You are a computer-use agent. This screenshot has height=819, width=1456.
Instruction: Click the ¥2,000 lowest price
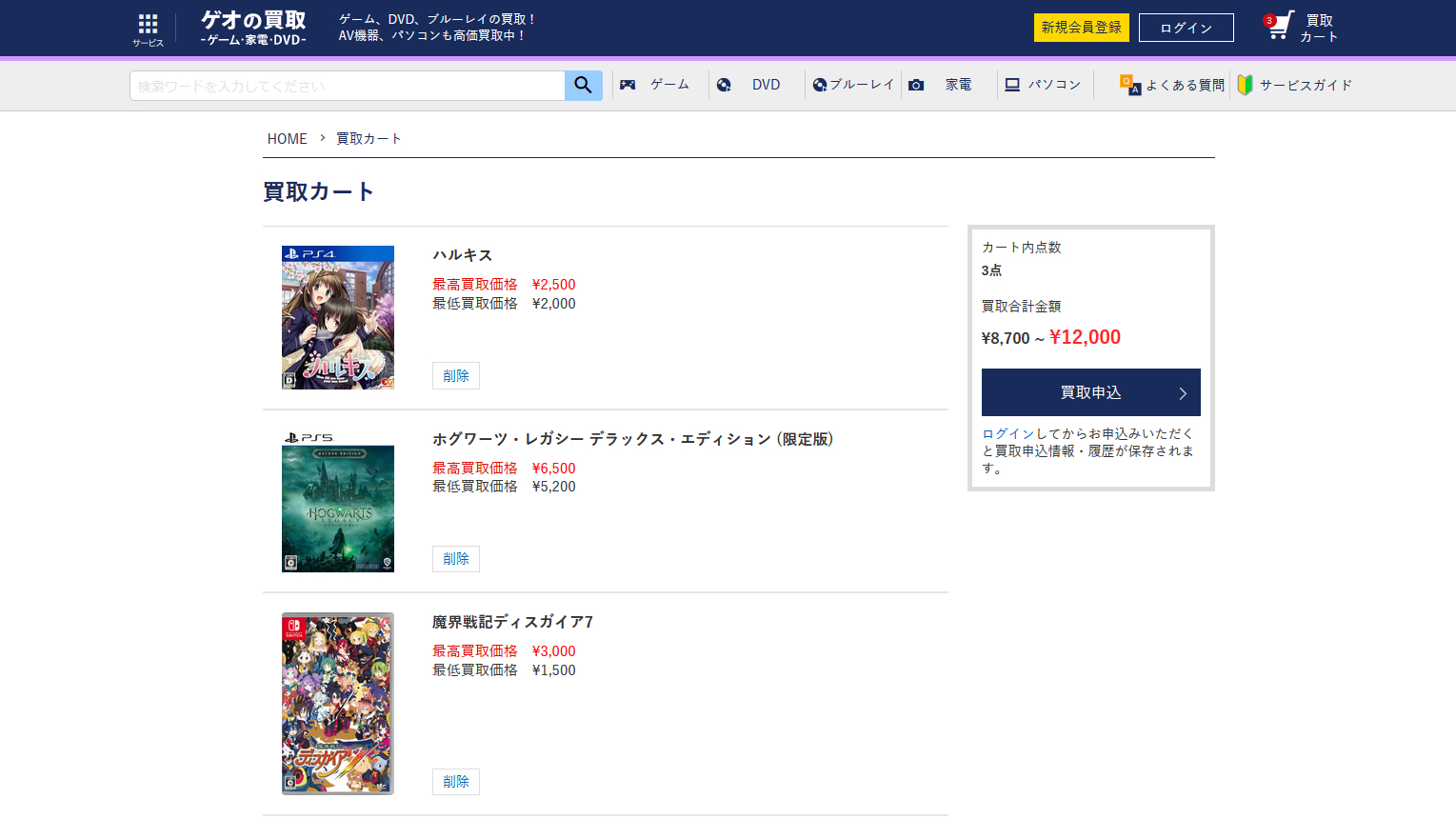click(554, 304)
